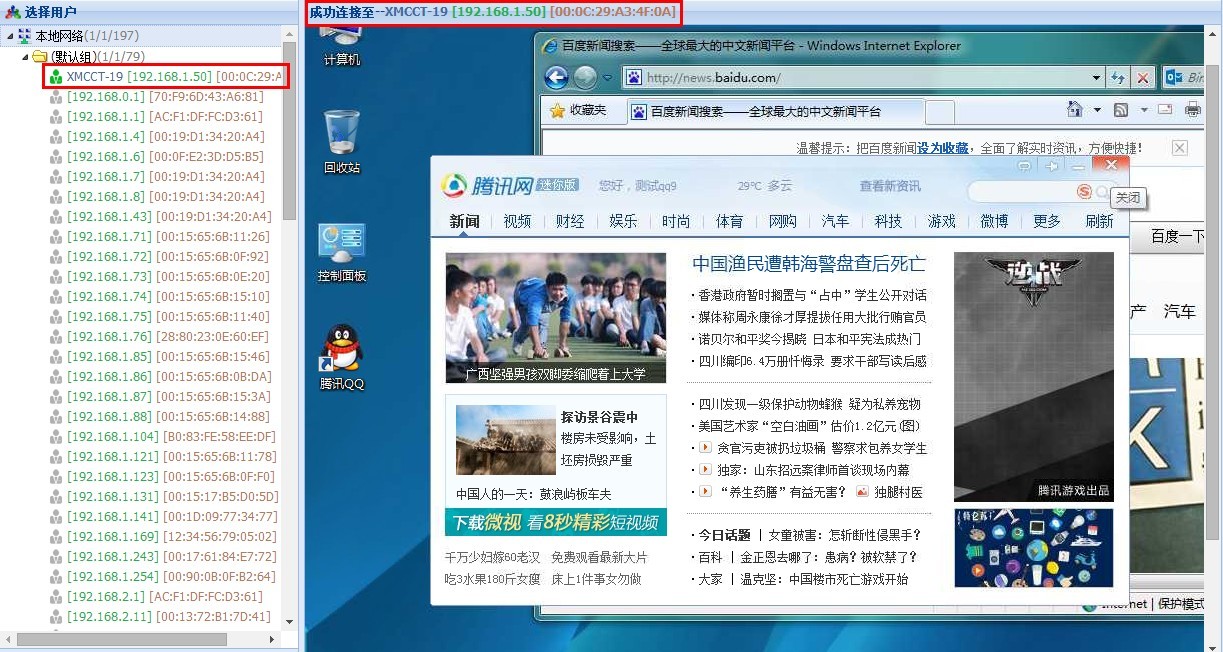Launch 腾讯QQ from the desktop shortcut

click(341, 356)
